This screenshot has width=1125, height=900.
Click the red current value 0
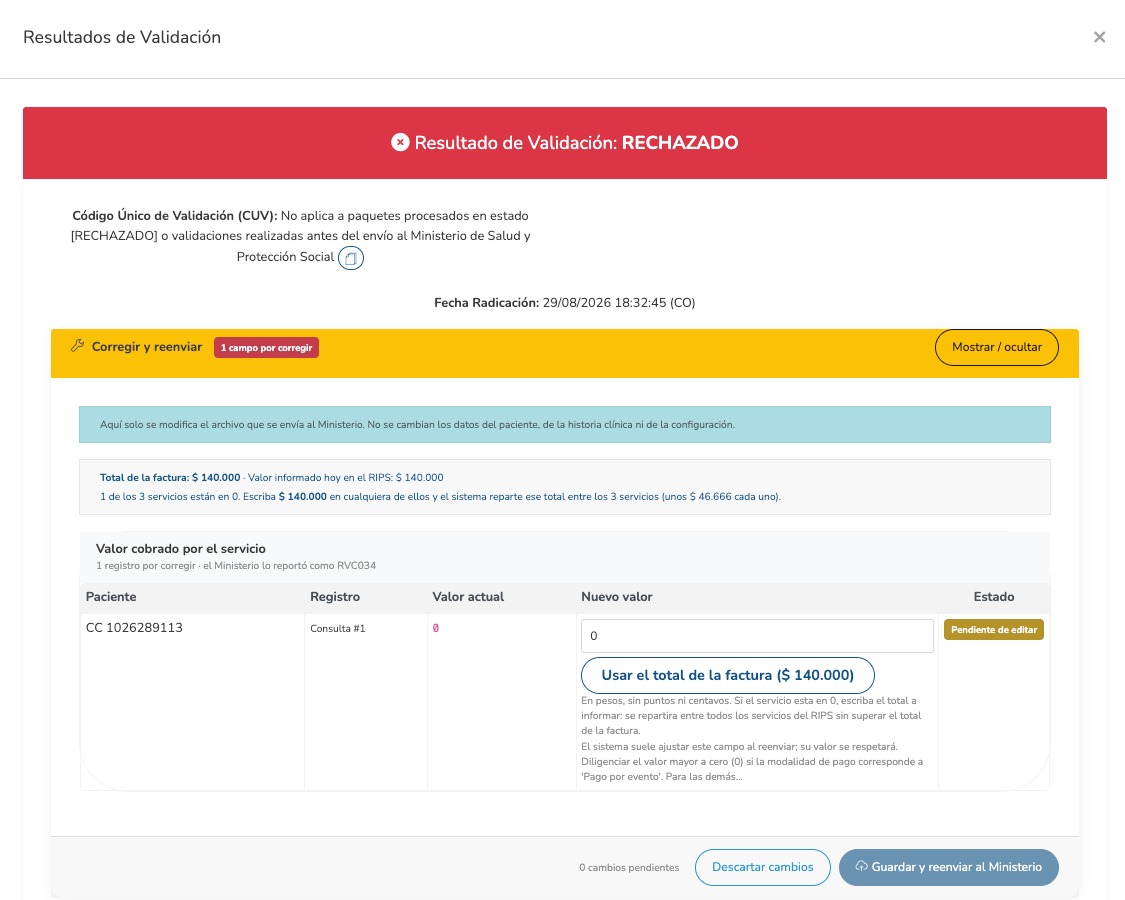click(436, 628)
